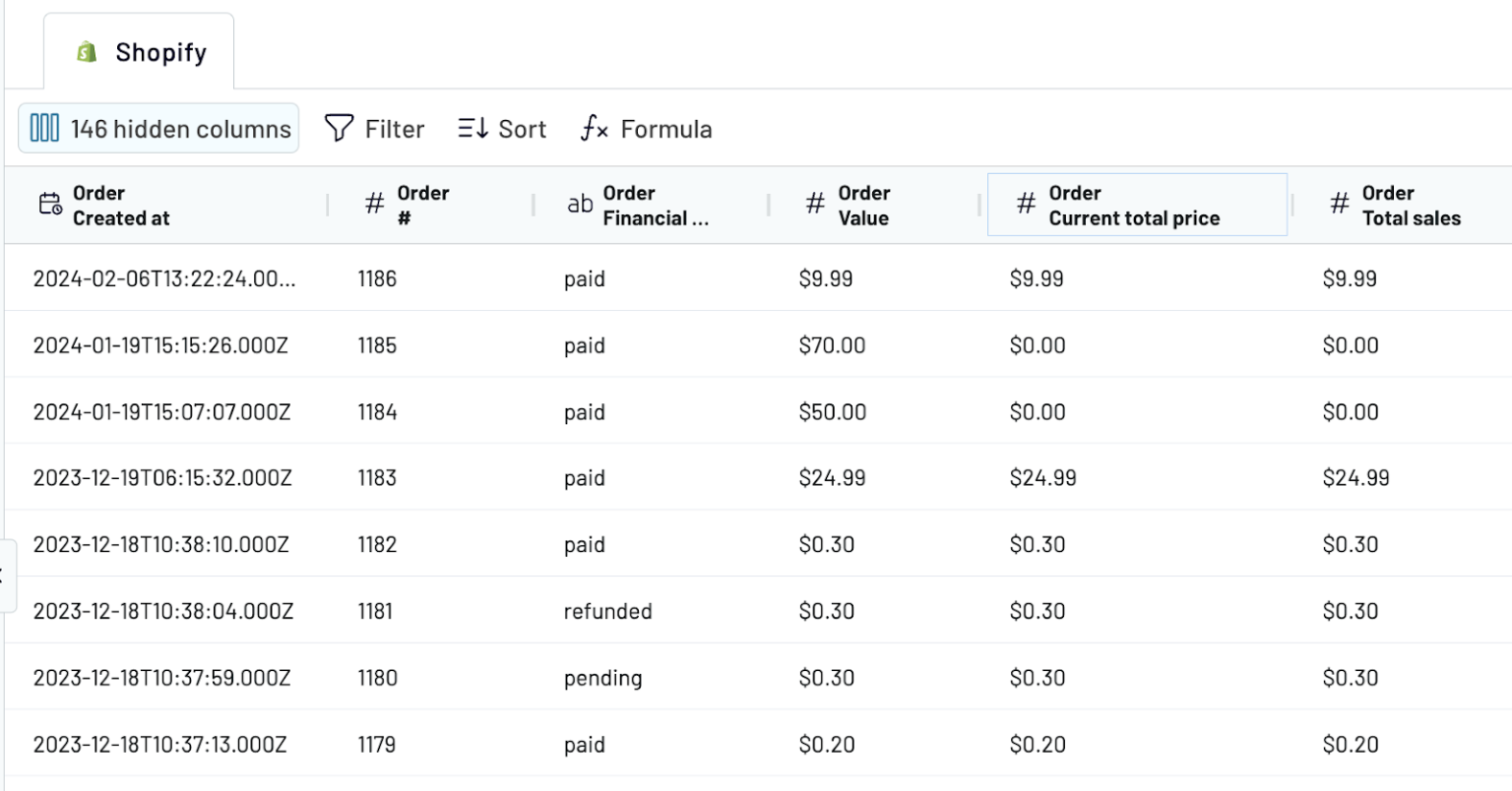Click the "ab" type icon on Order Financial column

pyautogui.click(x=580, y=205)
